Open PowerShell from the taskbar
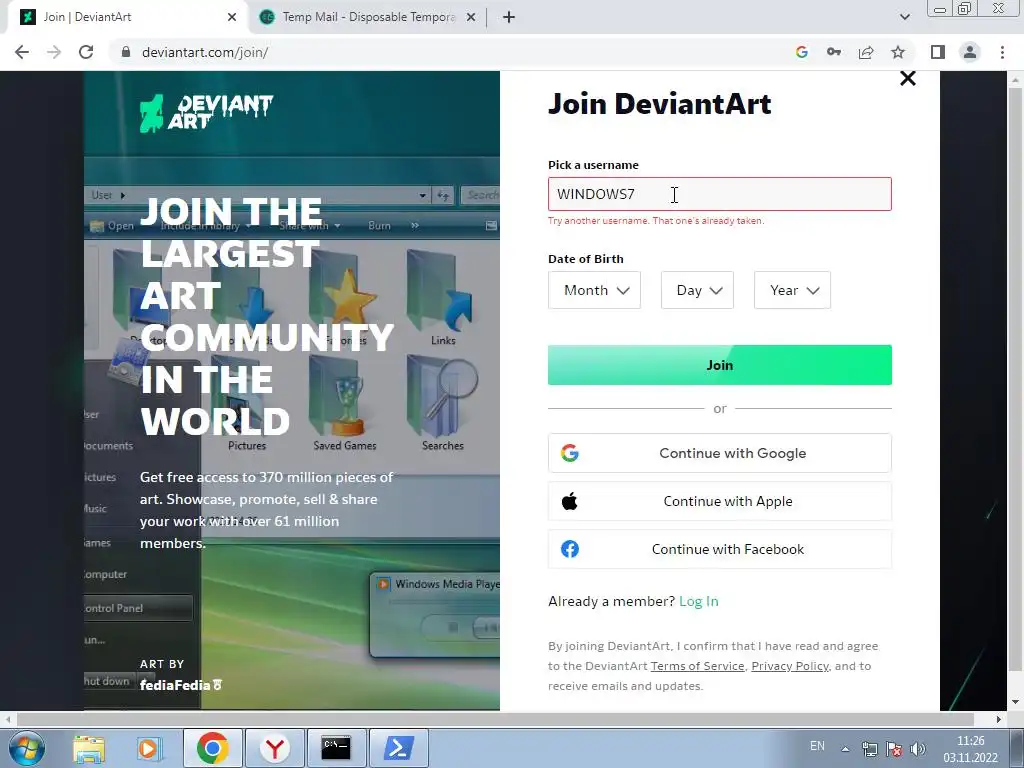The height and width of the screenshot is (768, 1024). tap(399, 748)
